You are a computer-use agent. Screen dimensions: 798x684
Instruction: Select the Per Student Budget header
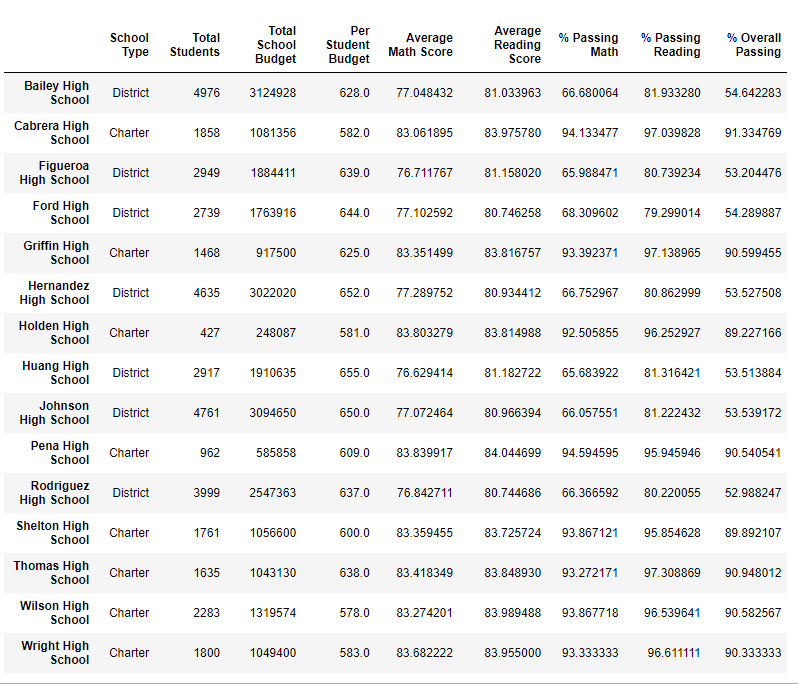(348, 45)
